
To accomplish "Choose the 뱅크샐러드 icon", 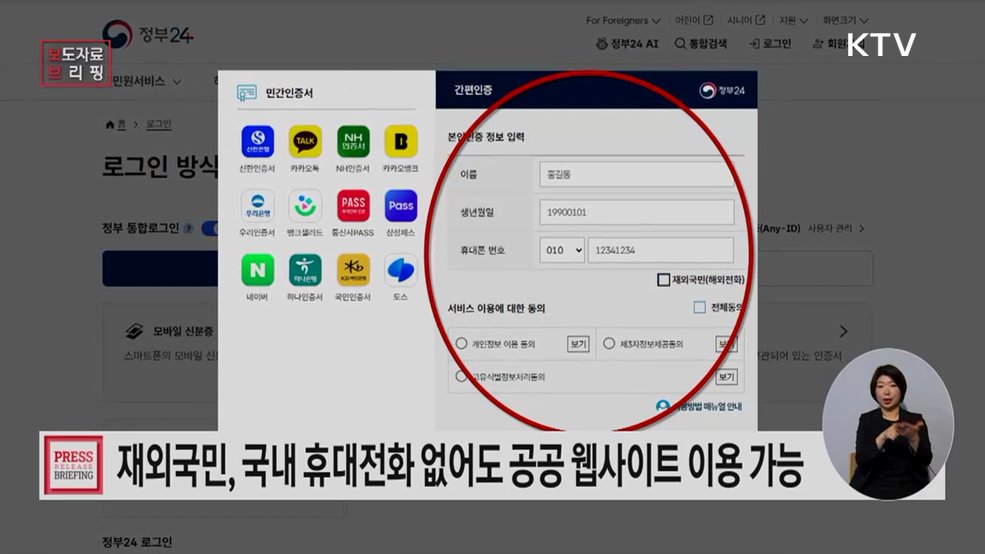I will click(305, 205).
